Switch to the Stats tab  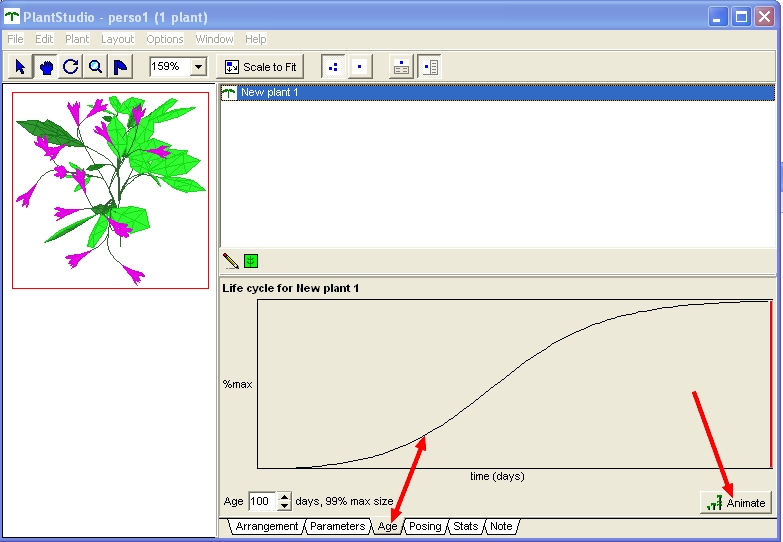coord(465,527)
